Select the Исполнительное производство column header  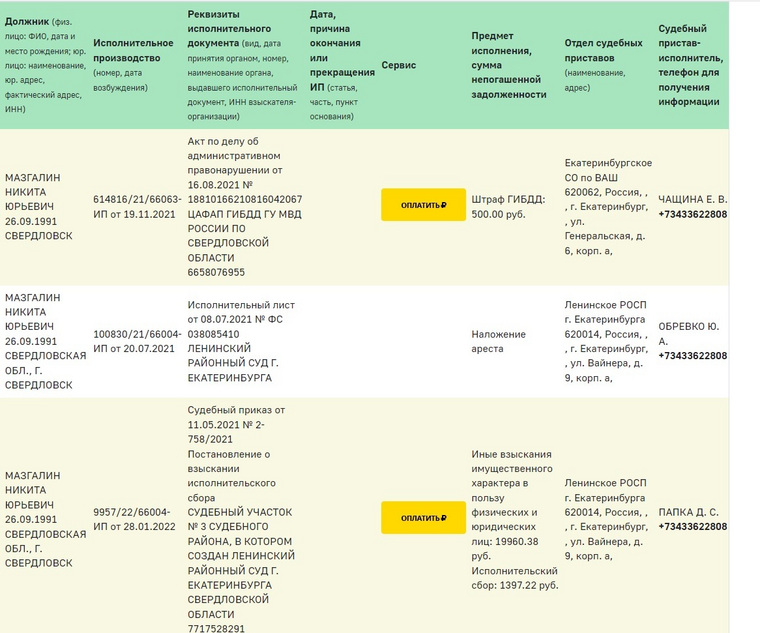pyautogui.click(x=133, y=65)
